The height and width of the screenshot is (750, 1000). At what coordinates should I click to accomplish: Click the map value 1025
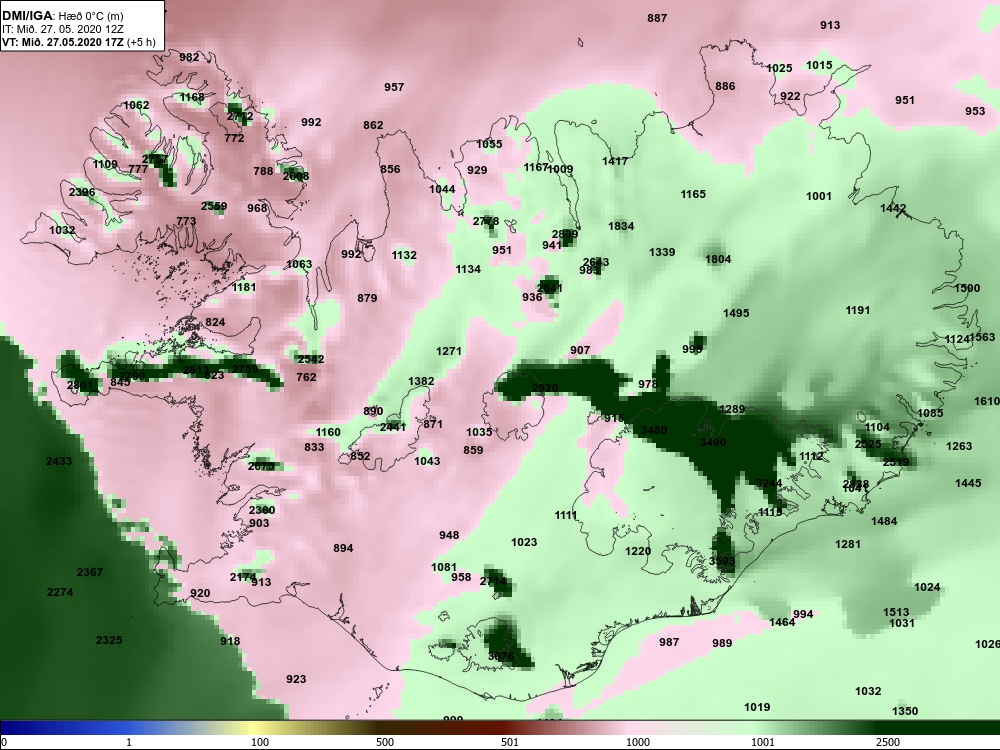[x=779, y=68]
